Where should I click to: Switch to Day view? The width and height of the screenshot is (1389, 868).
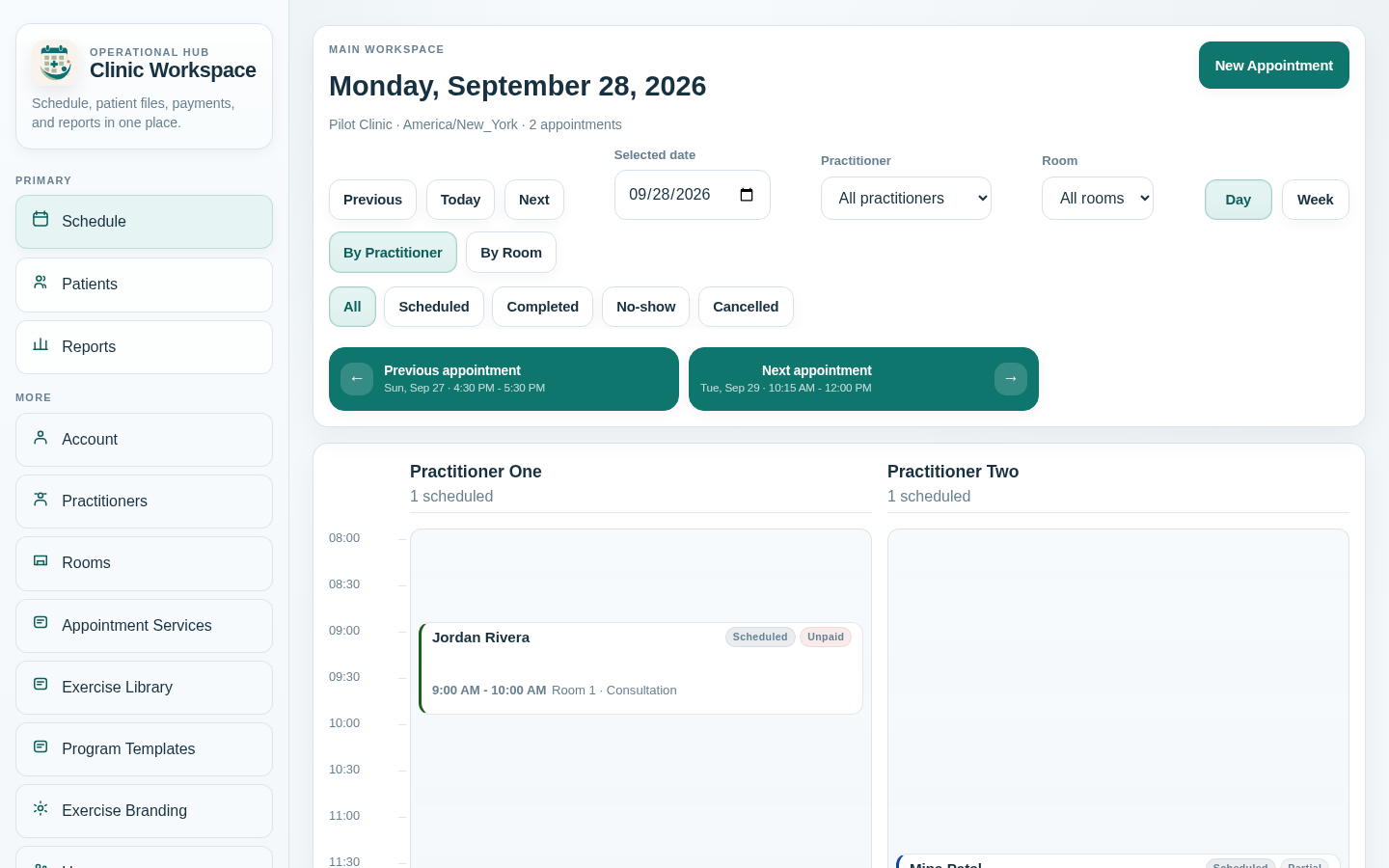(x=1239, y=200)
